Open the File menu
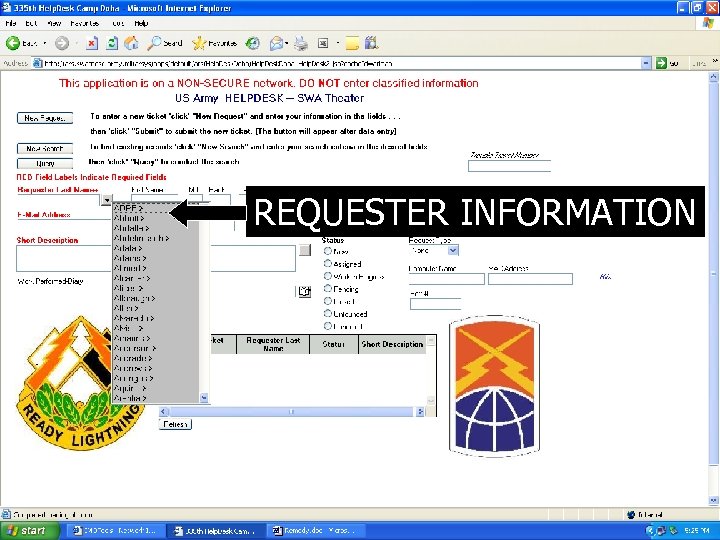Image resolution: width=720 pixels, height=540 pixels. click(11, 23)
